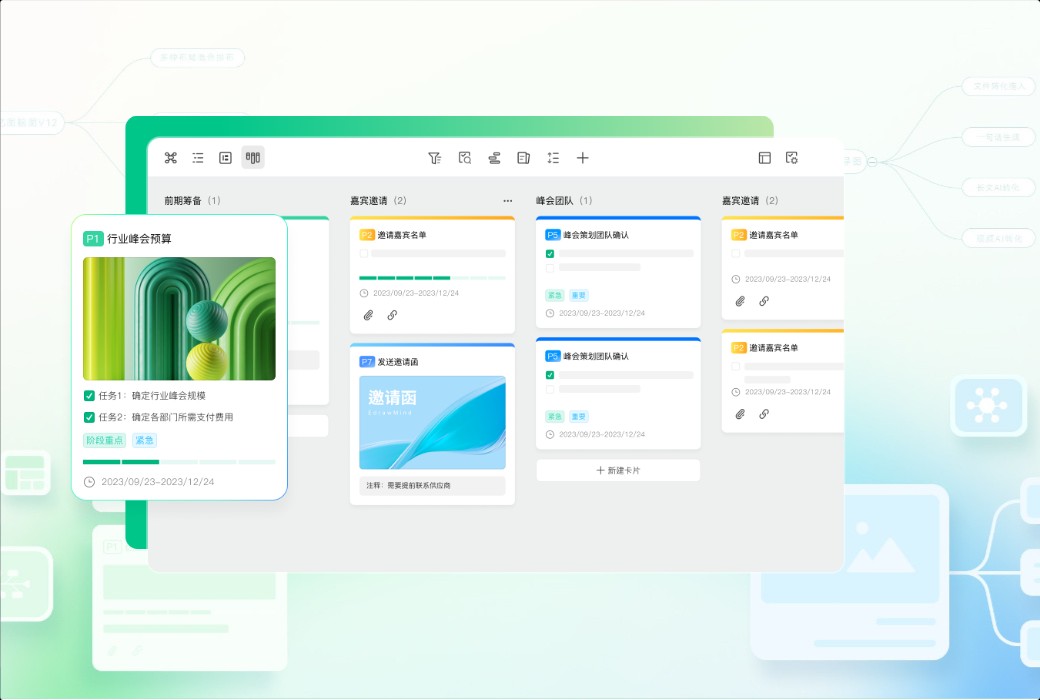
Task: Open the panel layout icon on the right
Action: (764, 157)
